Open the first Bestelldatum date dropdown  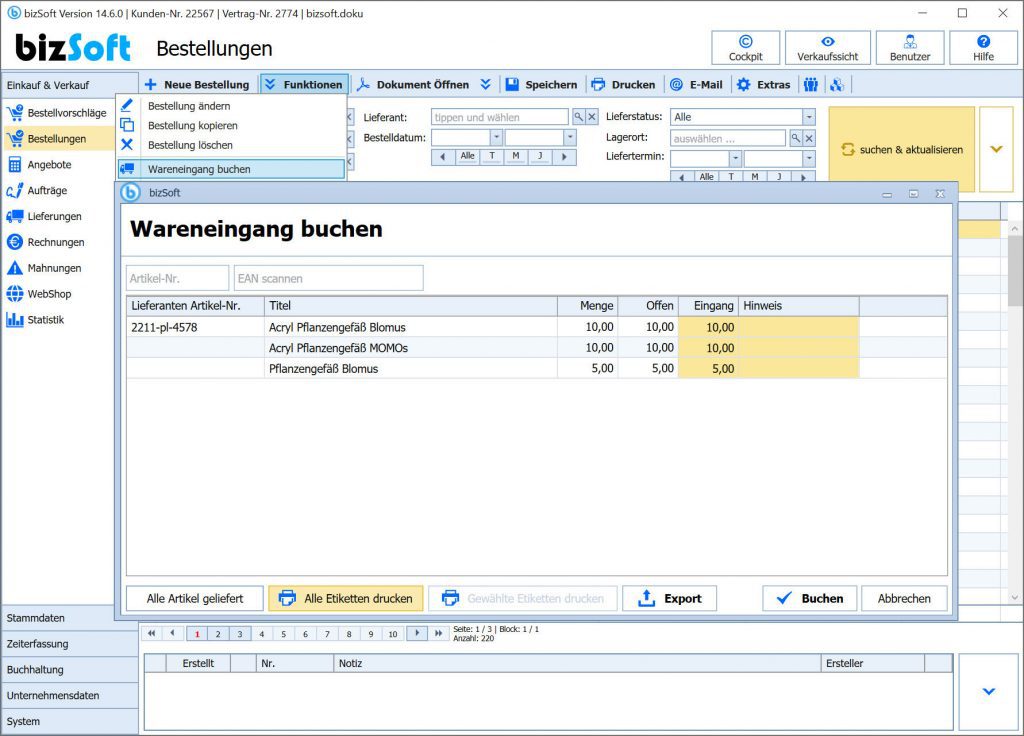click(496, 137)
